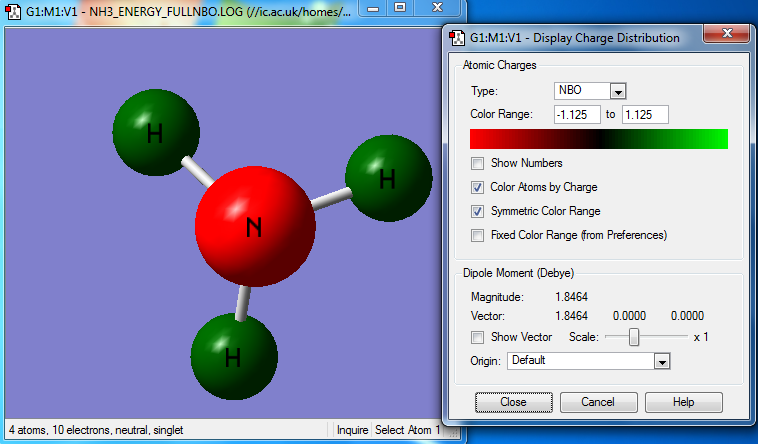Image resolution: width=758 pixels, height=444 pixels.
Task: Close the NH3_ENERGY_FULLNBO.LOG molecule window
Action: pos(437,8)
